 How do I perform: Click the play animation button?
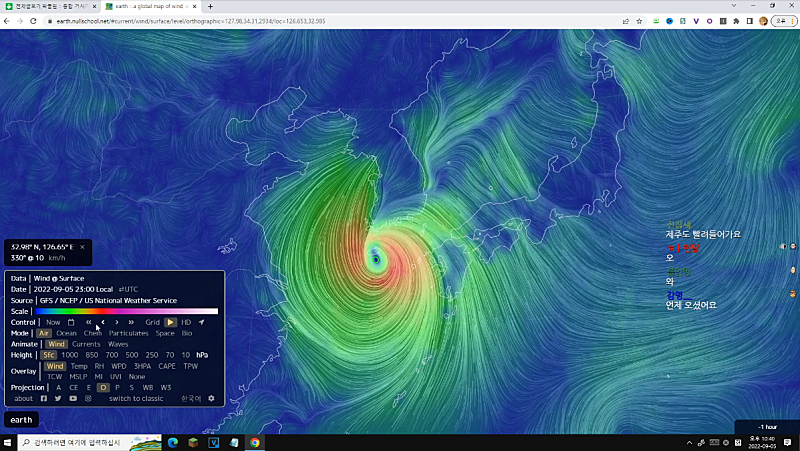coord(171,322)
